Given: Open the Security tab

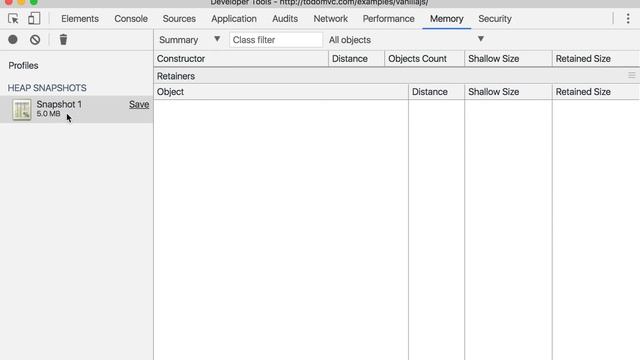Looking at the screenshot, I should 495,19.
